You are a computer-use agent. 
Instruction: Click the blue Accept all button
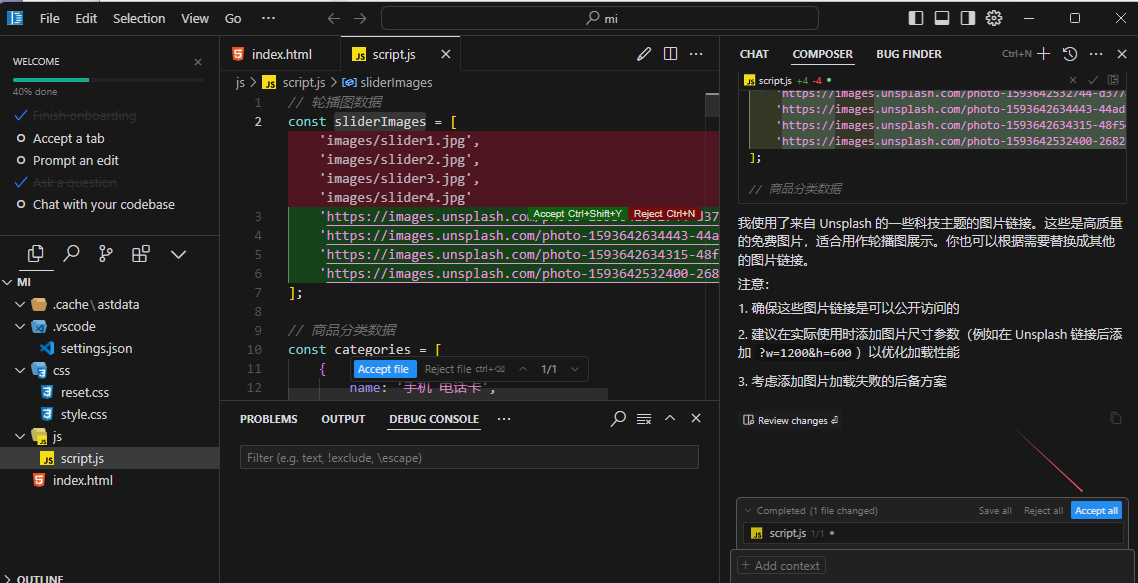coord(1096,510)
